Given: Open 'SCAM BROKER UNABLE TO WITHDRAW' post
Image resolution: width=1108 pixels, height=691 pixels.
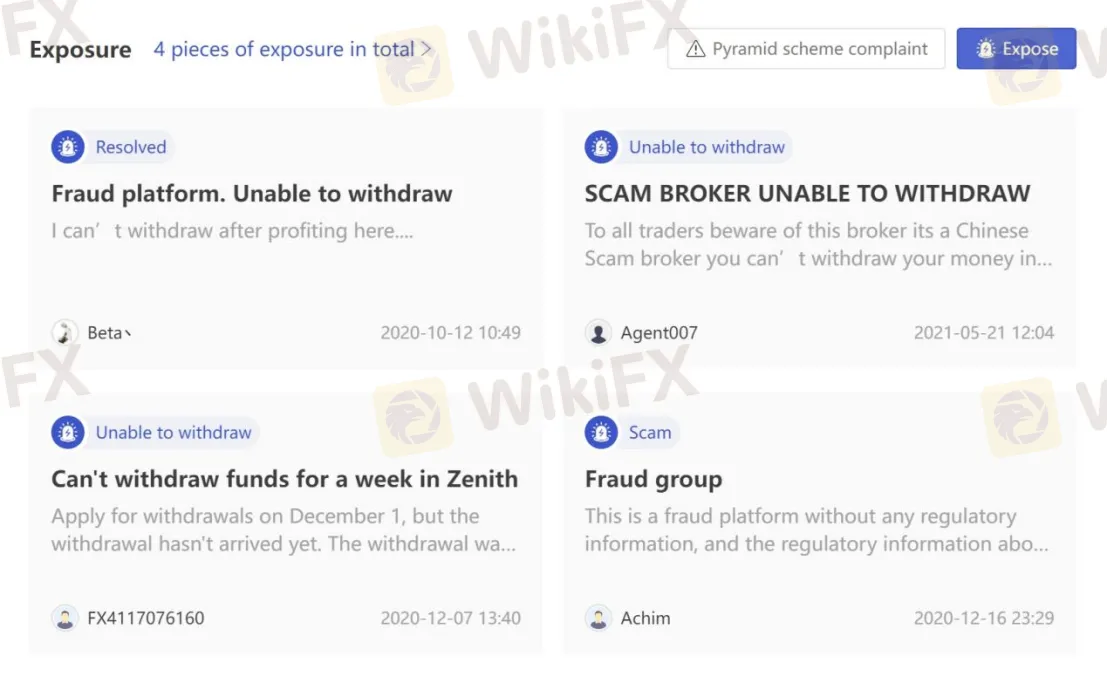Looking at the screenshot, I should 807,194.
